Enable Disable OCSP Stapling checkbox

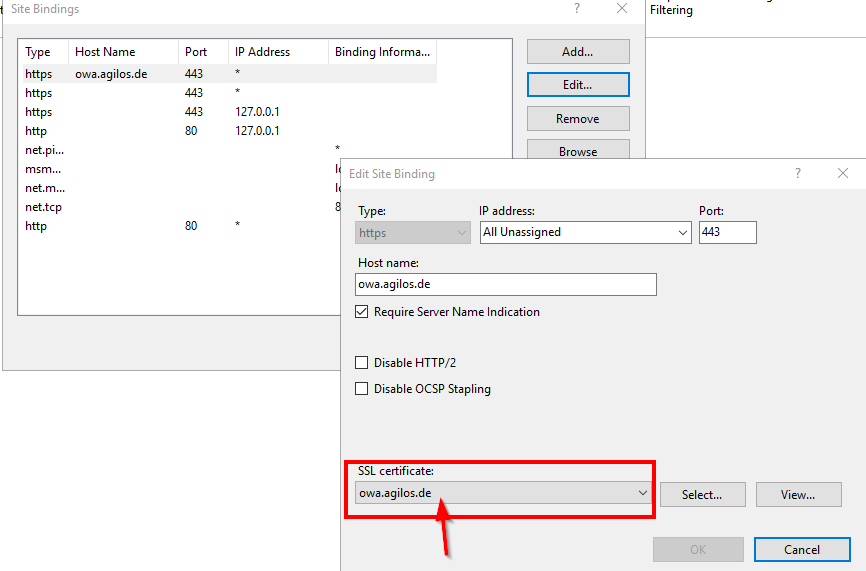click(362, 389)
